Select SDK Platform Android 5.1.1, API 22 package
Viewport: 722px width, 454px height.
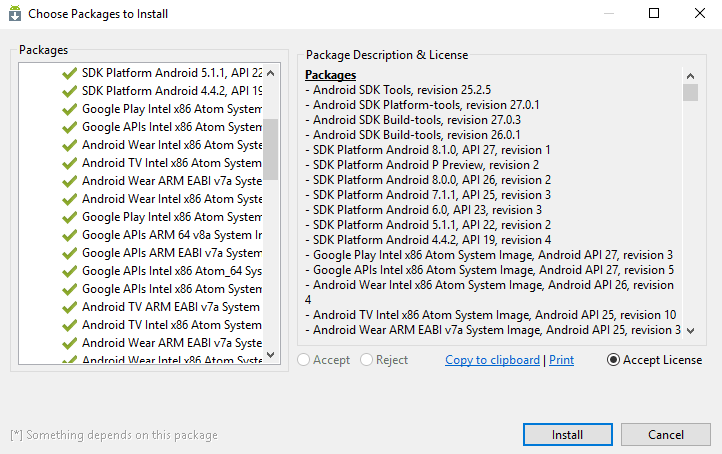[172, 73]
